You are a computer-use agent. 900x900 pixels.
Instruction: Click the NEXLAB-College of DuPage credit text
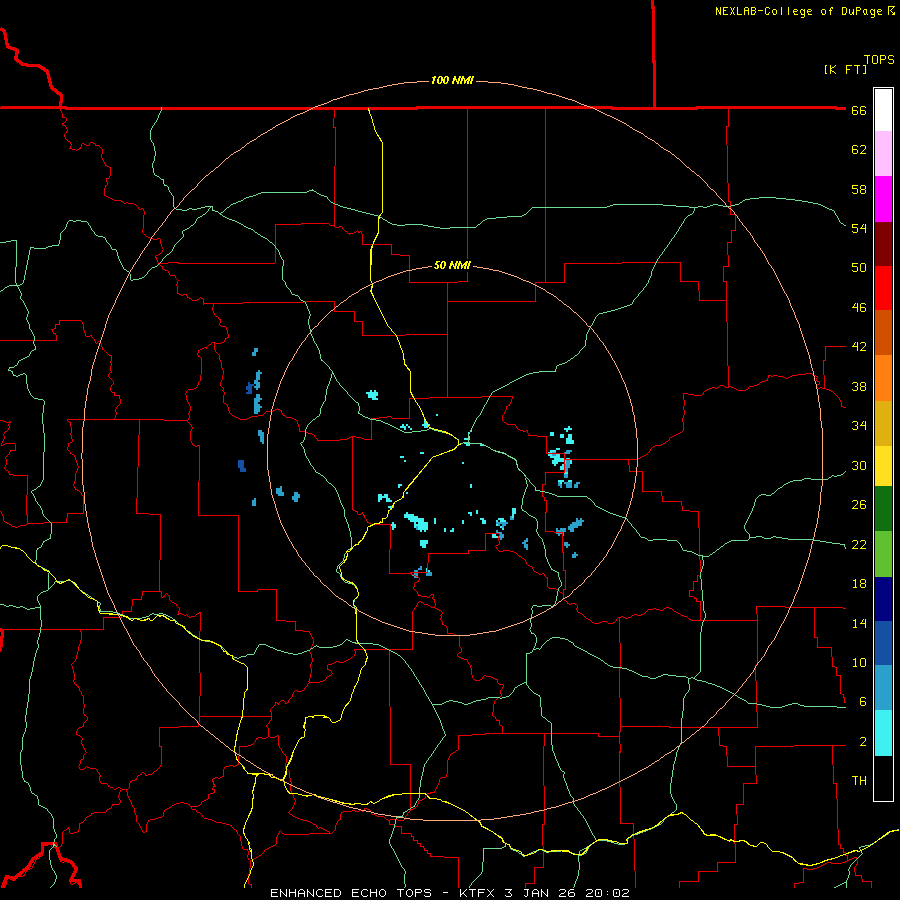point(798,11)
